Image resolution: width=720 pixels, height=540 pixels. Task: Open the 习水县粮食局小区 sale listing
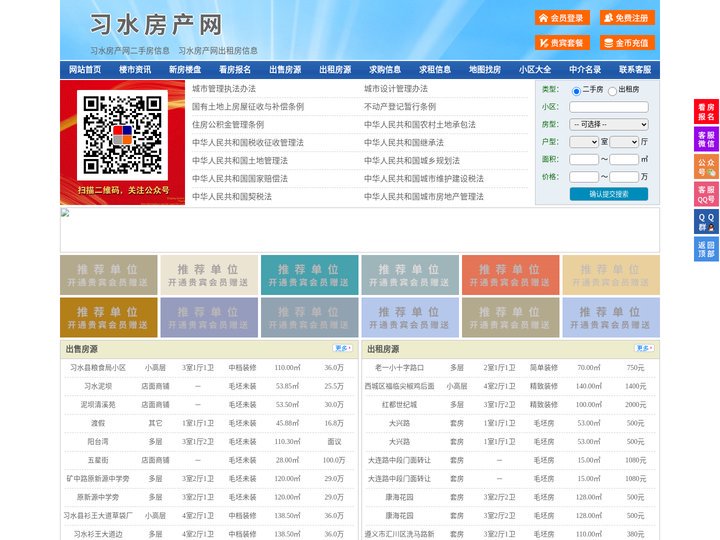coord(98,368)
